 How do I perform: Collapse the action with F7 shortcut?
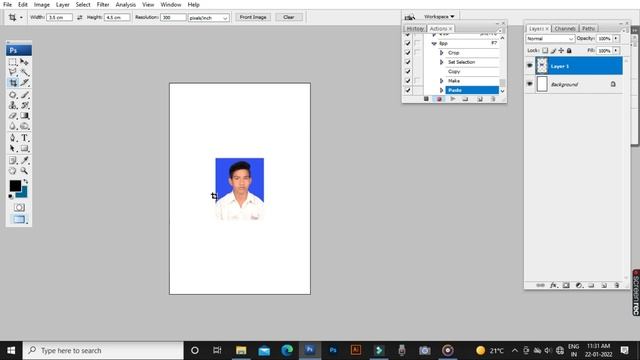point(434,43)
